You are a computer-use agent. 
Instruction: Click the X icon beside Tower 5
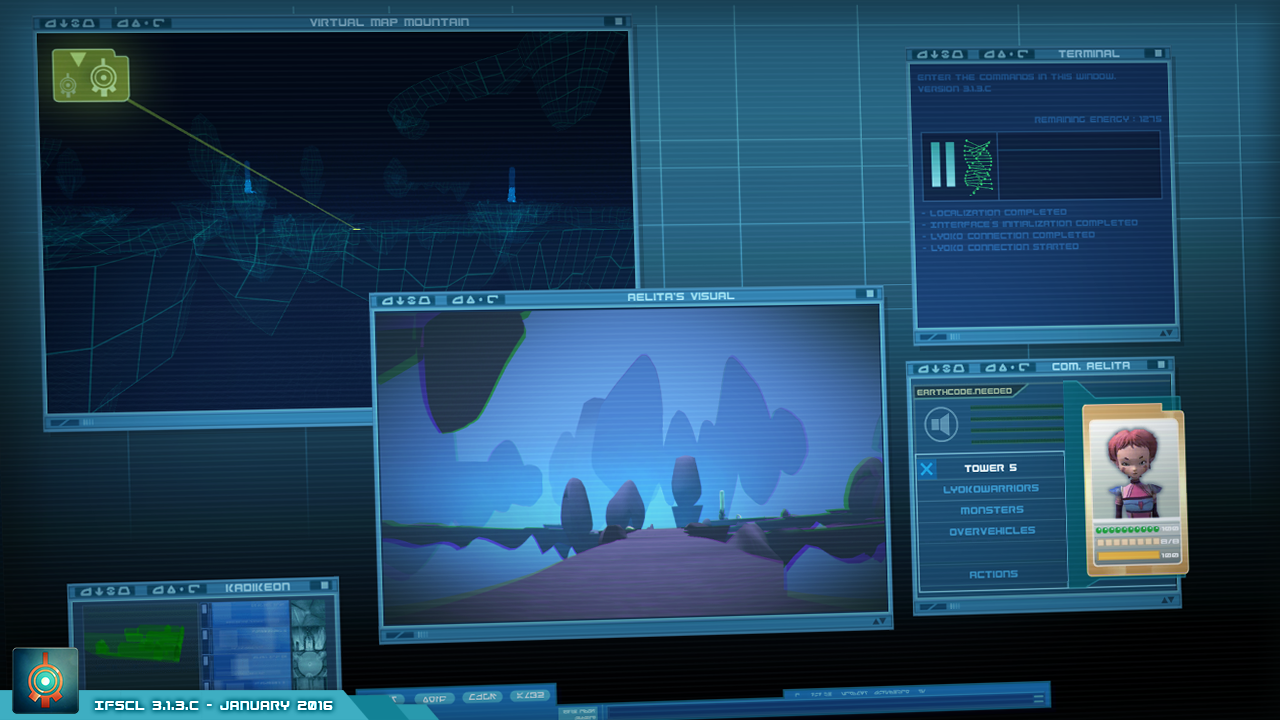(927, 469)
